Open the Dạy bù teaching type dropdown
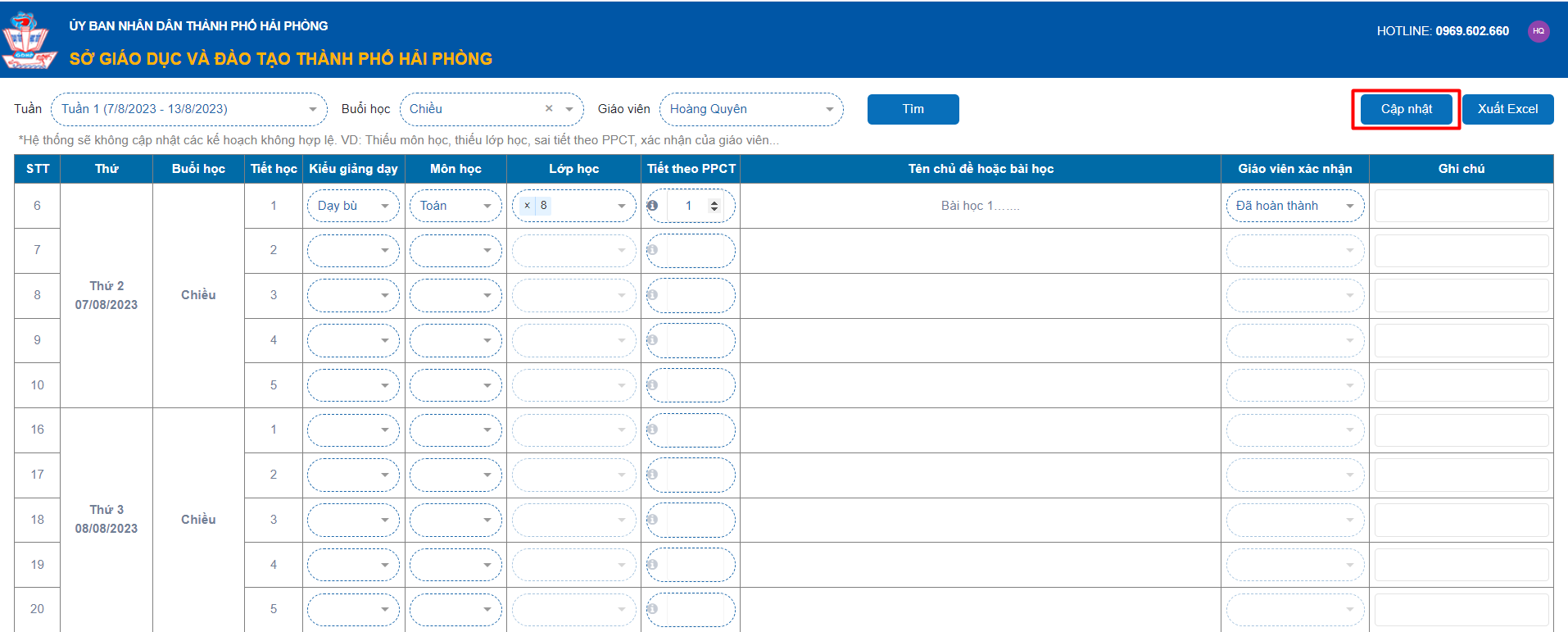The image size is (1568, 632). coord(353,206)
